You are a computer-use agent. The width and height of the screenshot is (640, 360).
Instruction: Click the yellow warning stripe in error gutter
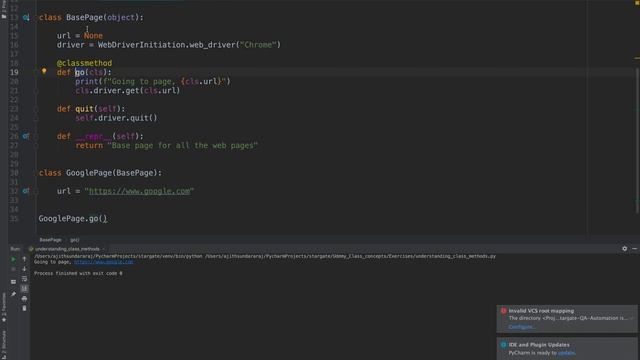[637, 58]
